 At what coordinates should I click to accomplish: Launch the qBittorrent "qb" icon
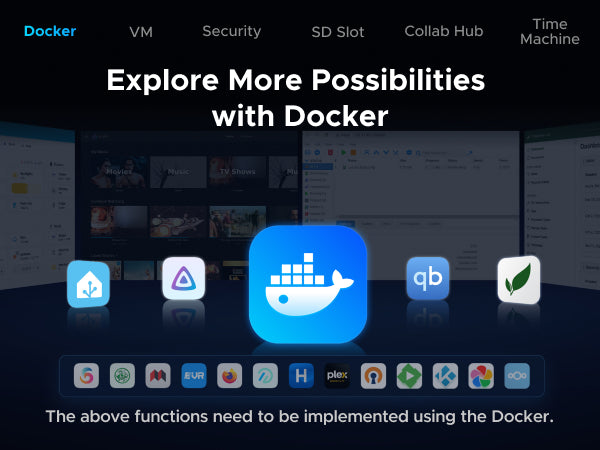[x=427, y=279]
